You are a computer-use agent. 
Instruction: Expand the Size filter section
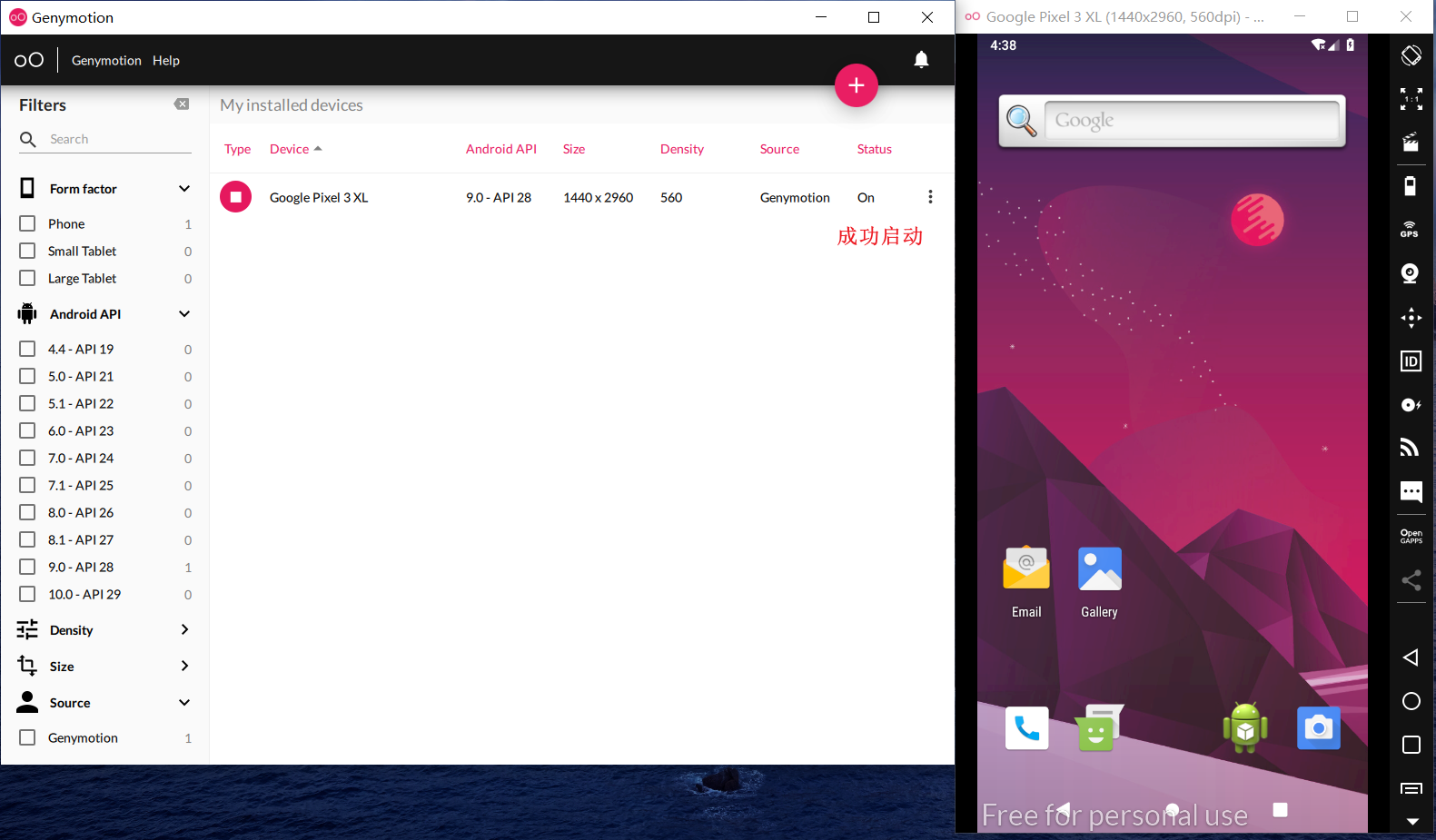[184, 666]
